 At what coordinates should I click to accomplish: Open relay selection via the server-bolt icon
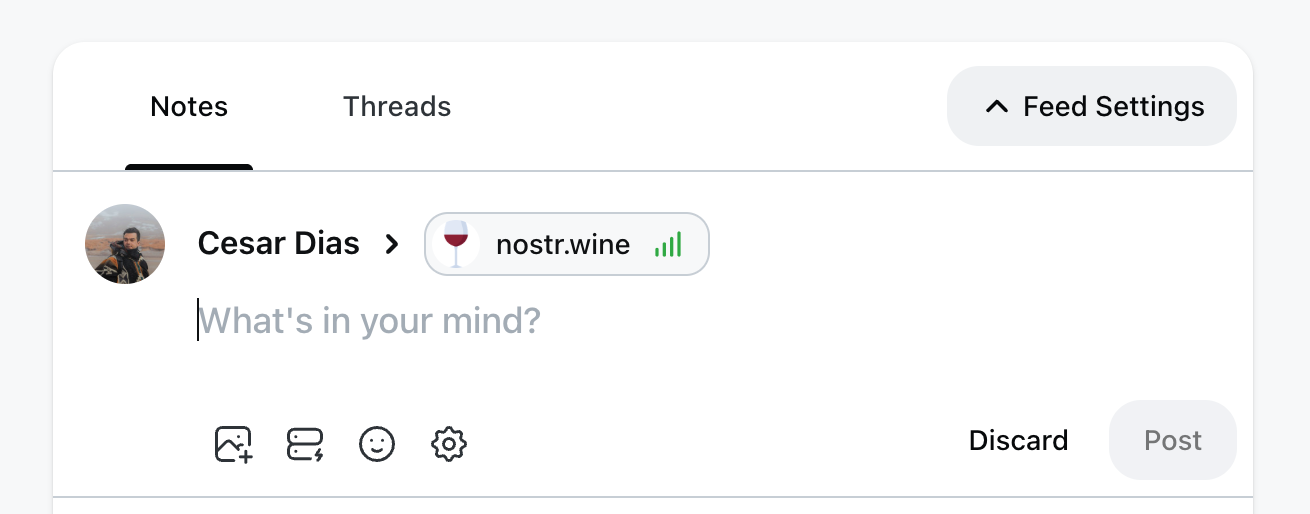coord(305,443)
